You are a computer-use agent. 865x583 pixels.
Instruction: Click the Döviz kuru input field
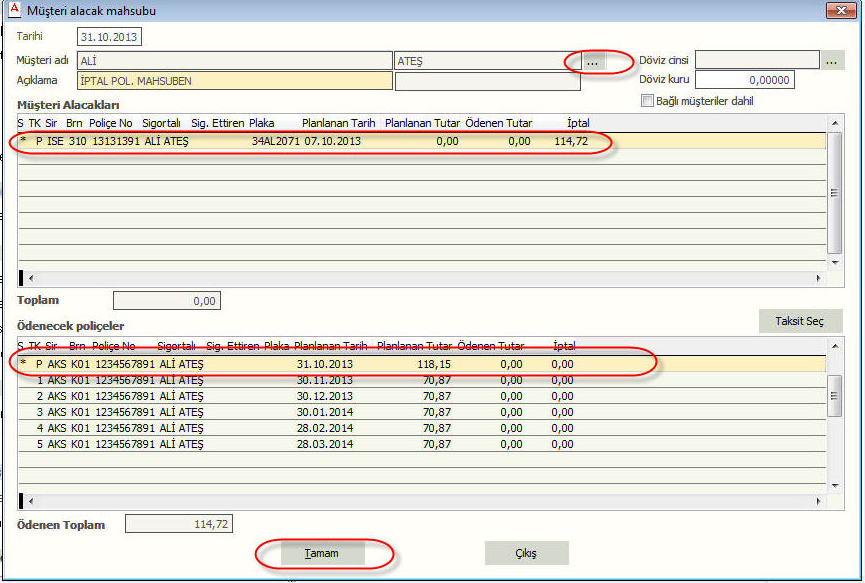click(x=744, y=80)
